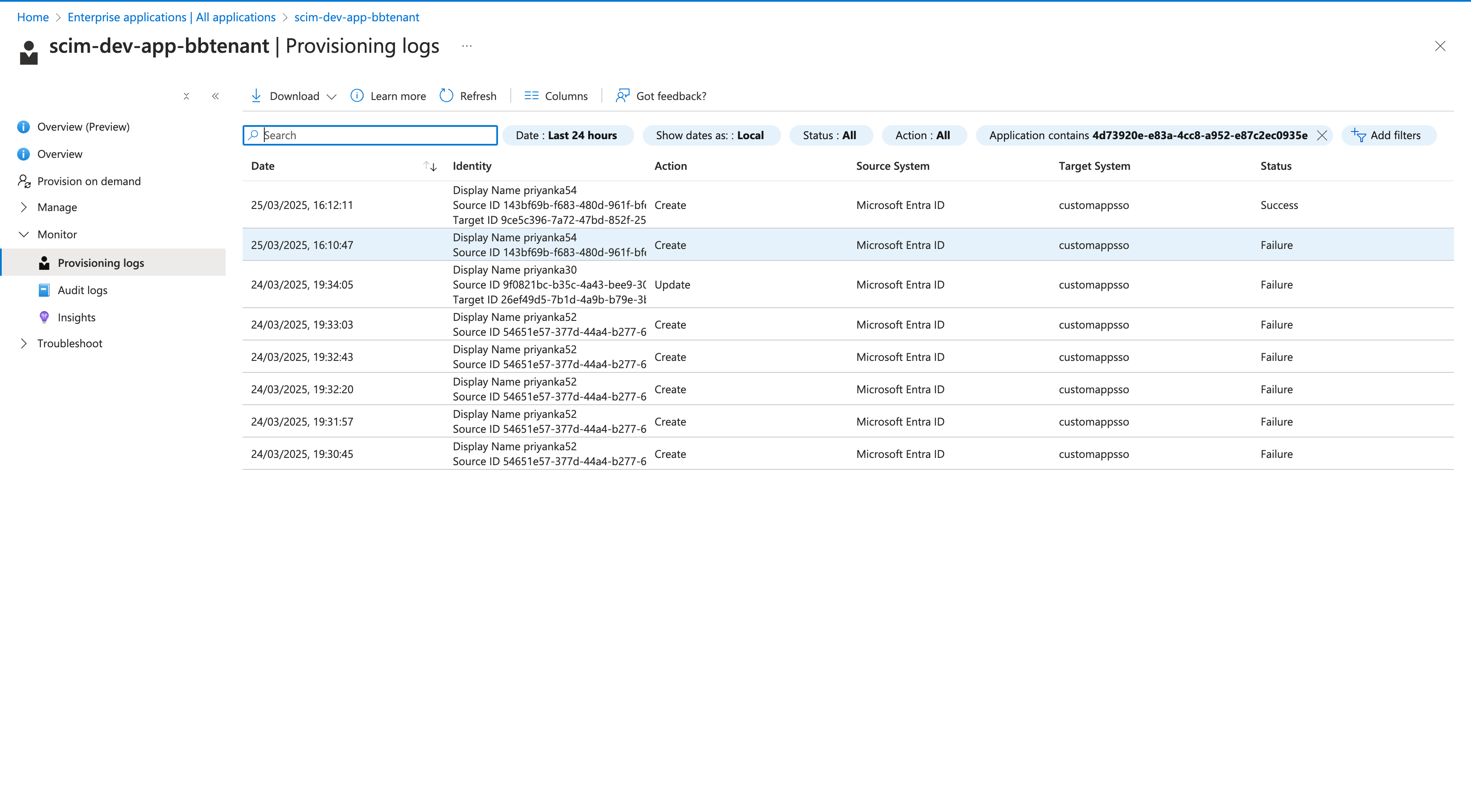Go to Enterprise applications breadcrumb link
The image size is (1471, 812).
point(171,17)
